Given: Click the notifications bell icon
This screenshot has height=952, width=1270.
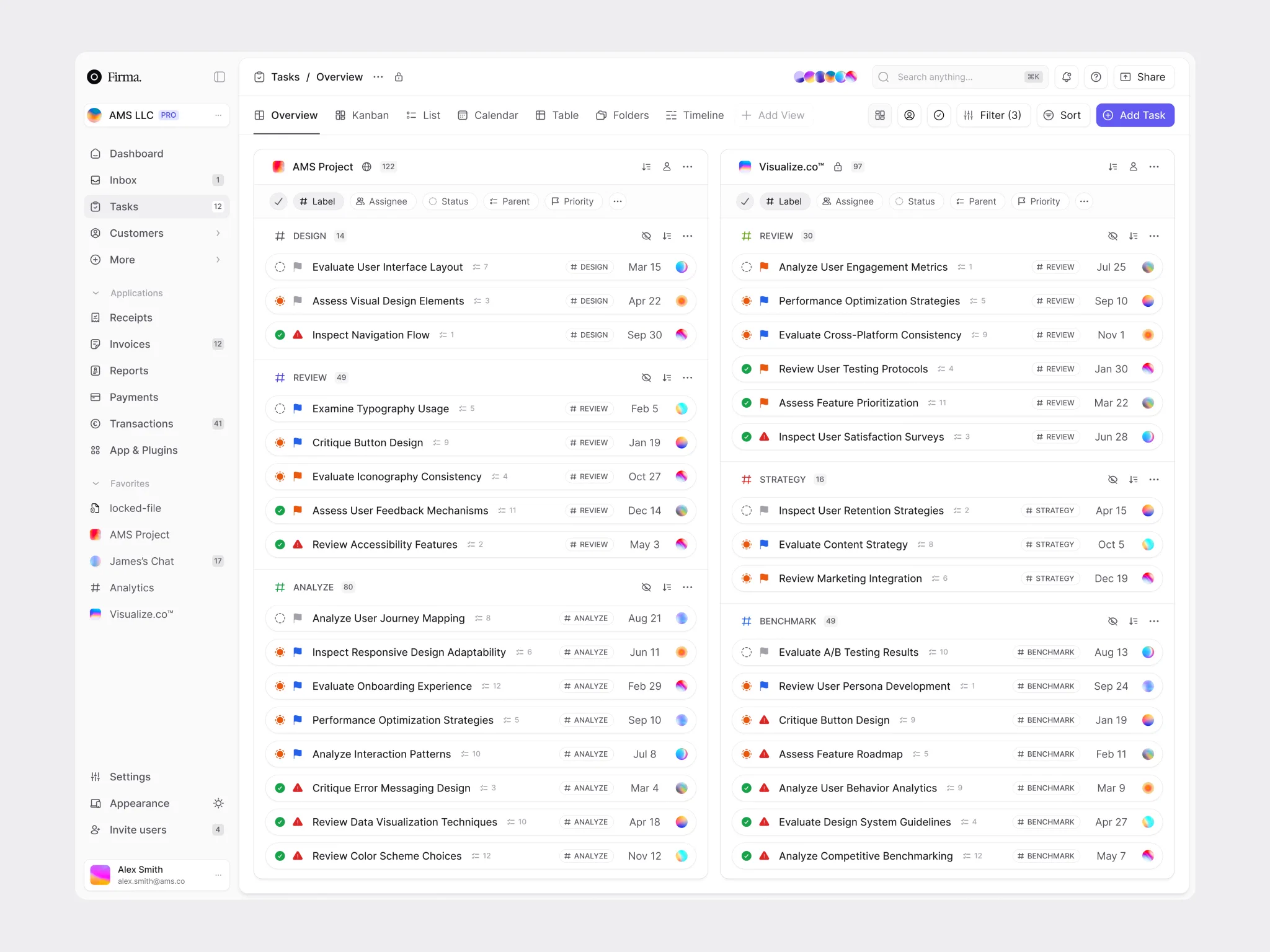Looking at the screenshot, I should tap(1067, 77).
